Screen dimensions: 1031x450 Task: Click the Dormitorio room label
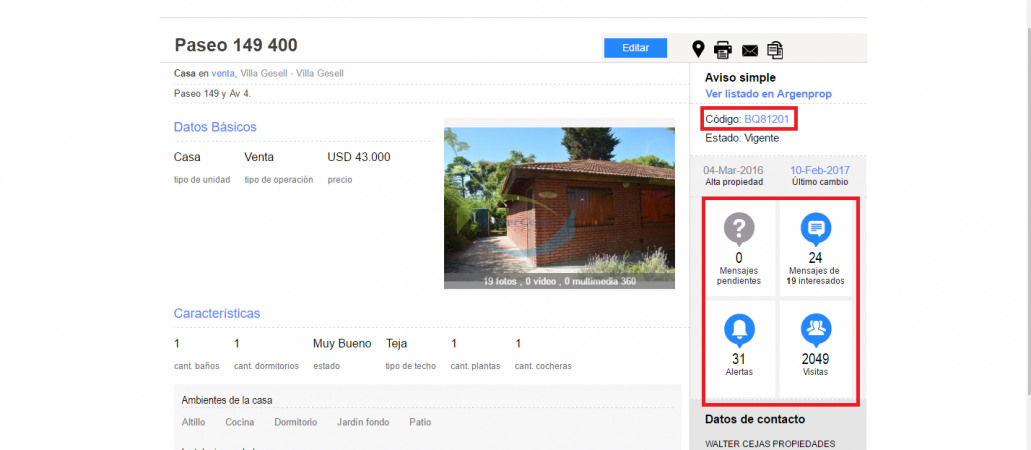tap(296, 422)
